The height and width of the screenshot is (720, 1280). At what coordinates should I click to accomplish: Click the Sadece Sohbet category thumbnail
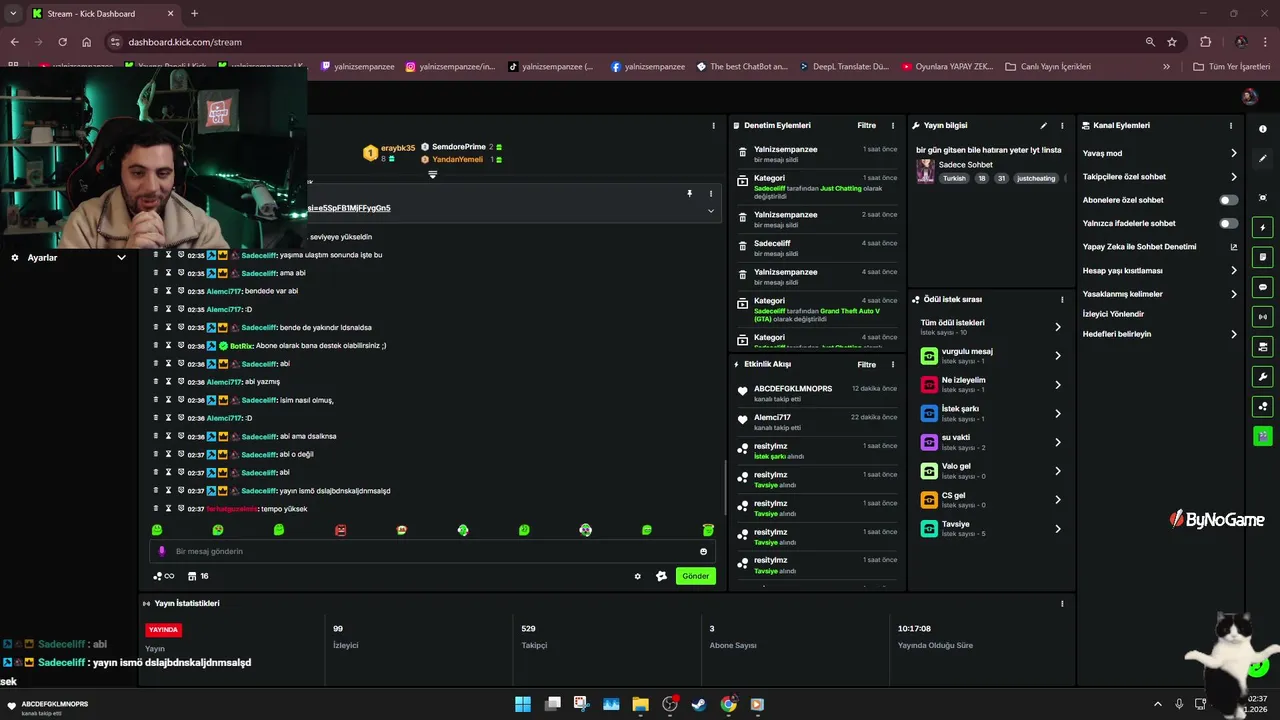point(925,171)
